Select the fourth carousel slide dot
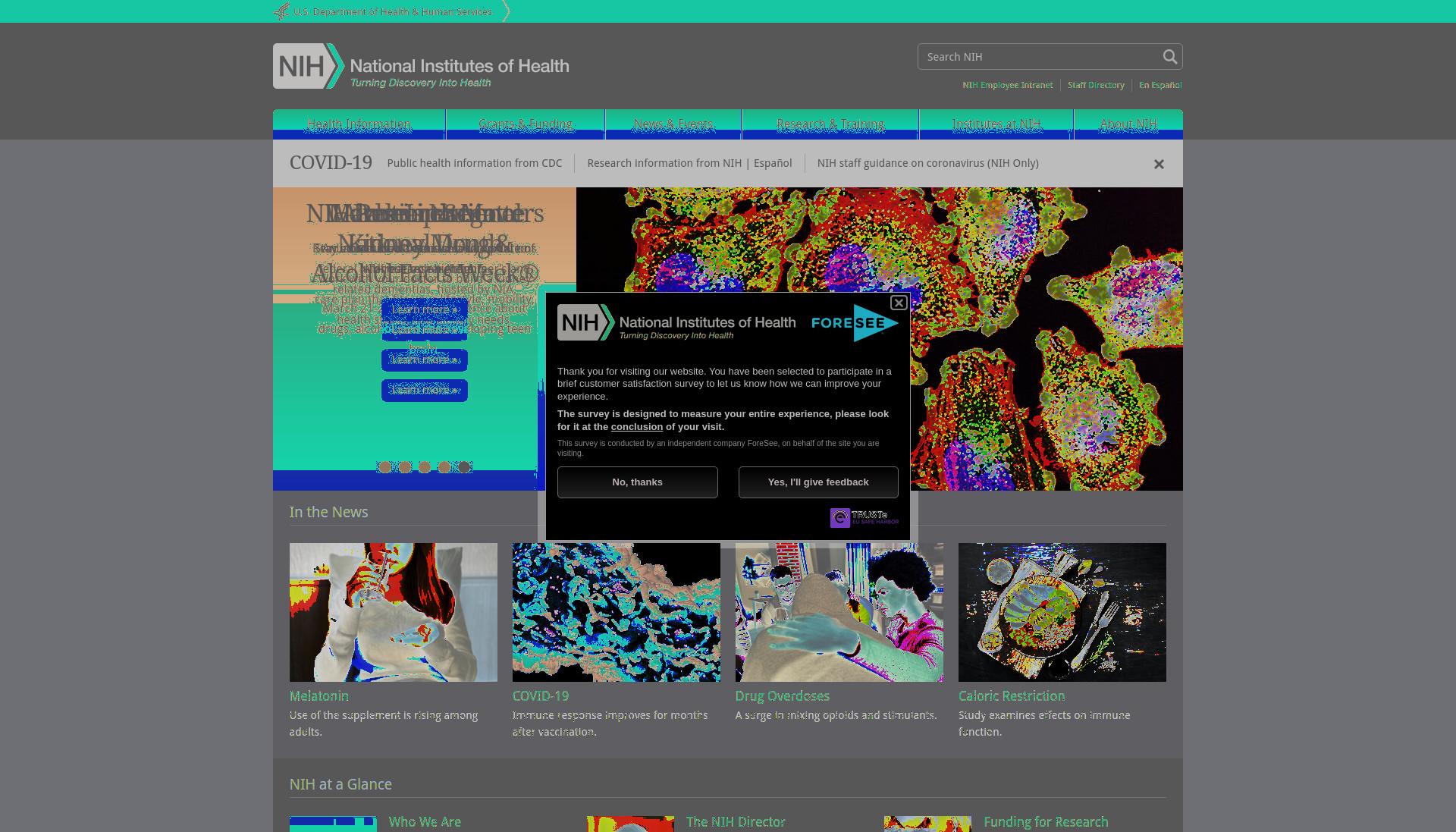The image size is (1456, 832). (x=444, y=467)
